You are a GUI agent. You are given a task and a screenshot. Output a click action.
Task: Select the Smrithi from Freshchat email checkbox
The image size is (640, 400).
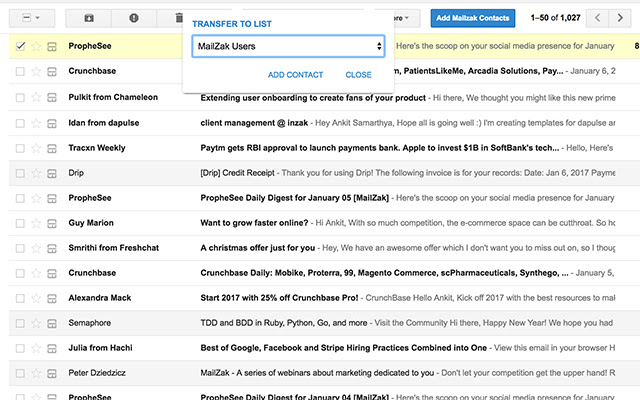coord(21,247)
